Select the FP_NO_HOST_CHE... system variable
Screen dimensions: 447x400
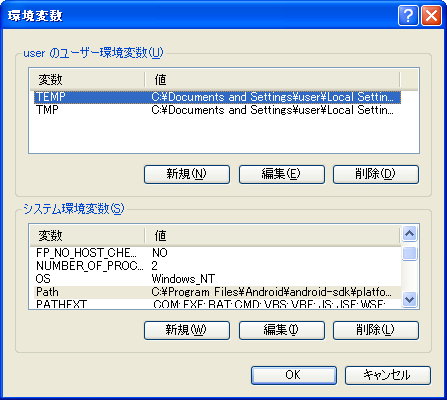click(x=217, y=253)
